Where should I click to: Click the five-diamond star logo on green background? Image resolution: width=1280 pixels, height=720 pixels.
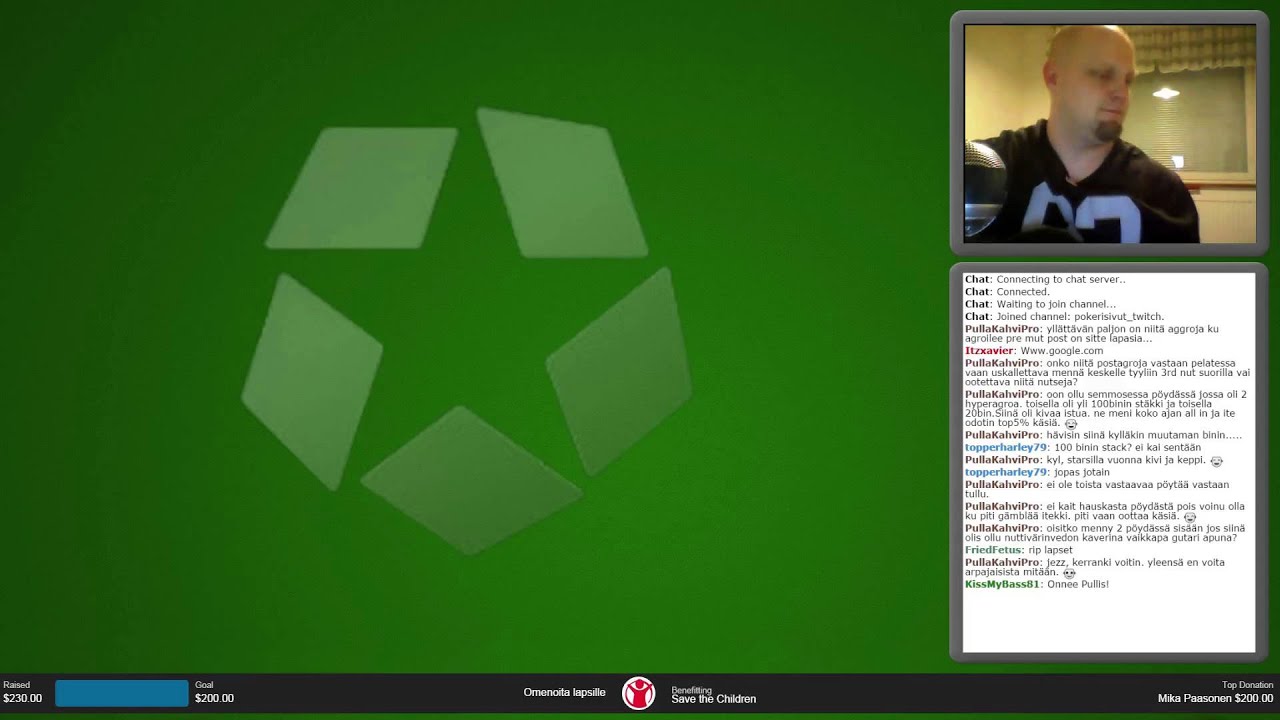(467, 330)
